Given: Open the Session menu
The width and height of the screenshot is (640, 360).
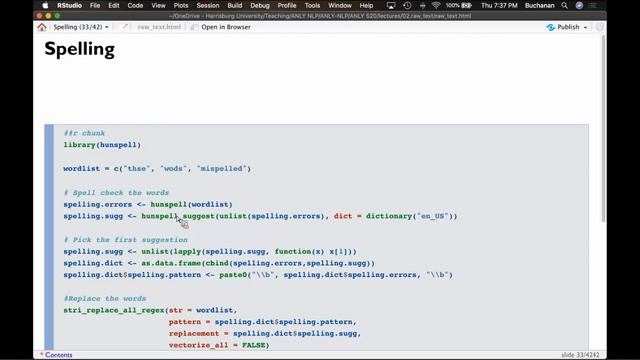Looking at the screenshot, I should [x=208, y=5].
